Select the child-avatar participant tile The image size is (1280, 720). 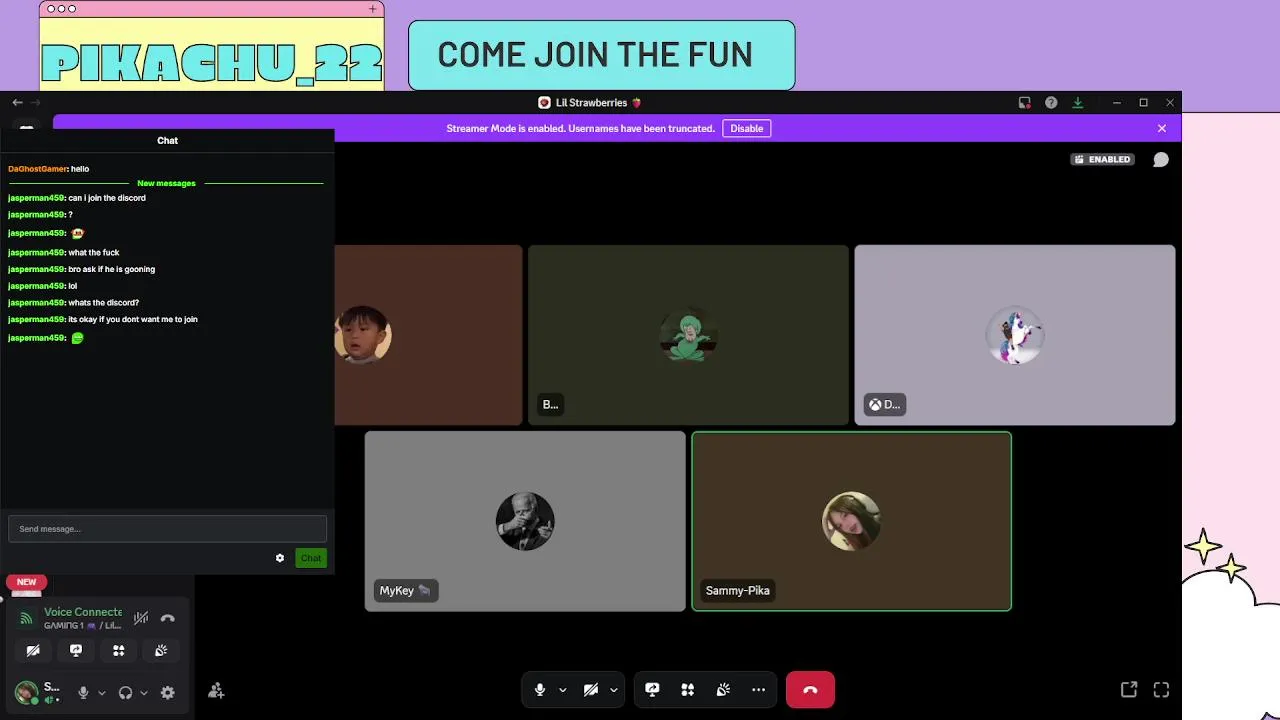[428, 335]
